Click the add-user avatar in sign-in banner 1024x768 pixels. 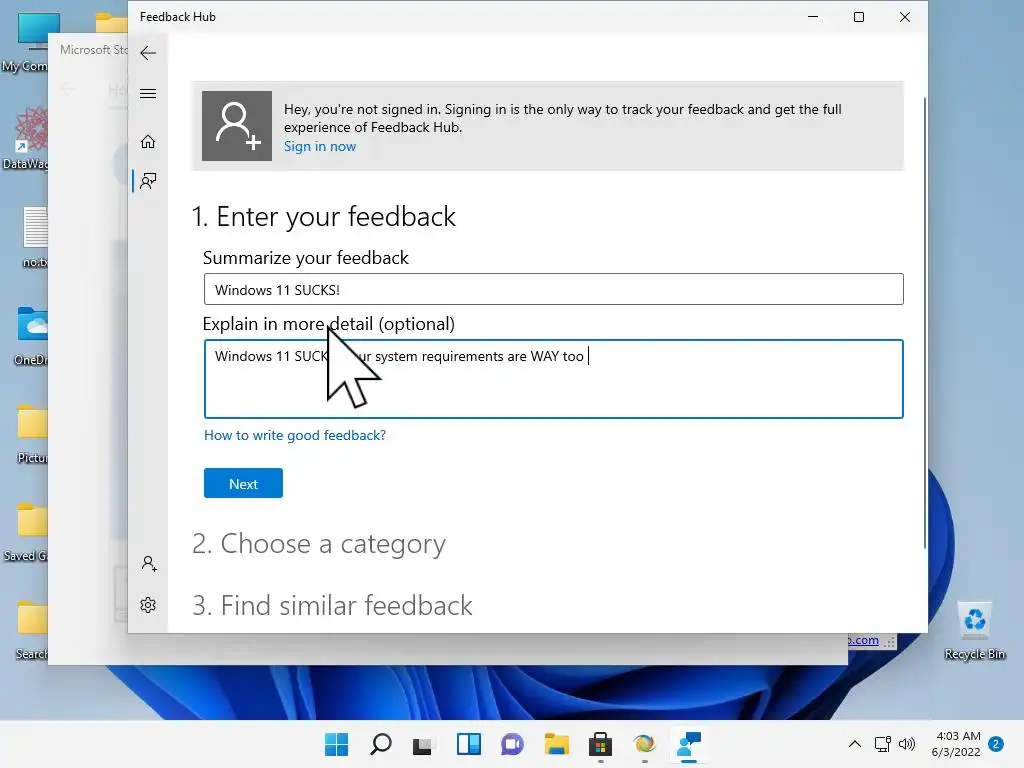237,126
